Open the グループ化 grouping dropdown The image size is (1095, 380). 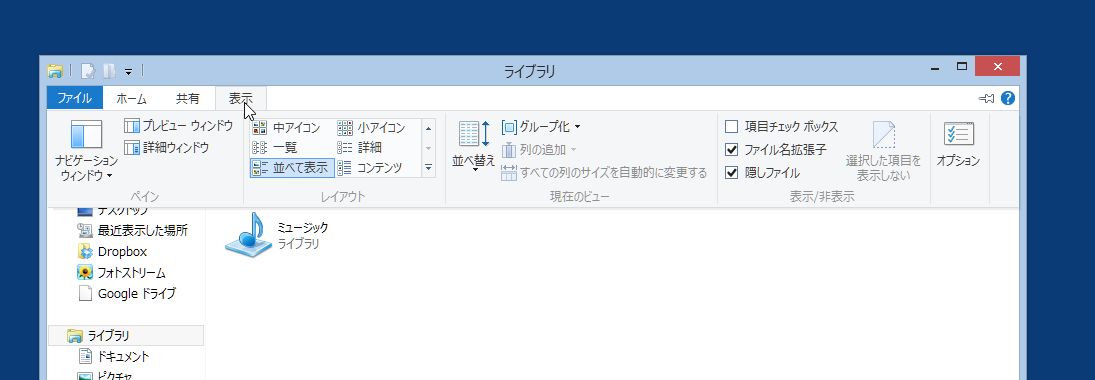pyautogui.click(x=541, y=127)
